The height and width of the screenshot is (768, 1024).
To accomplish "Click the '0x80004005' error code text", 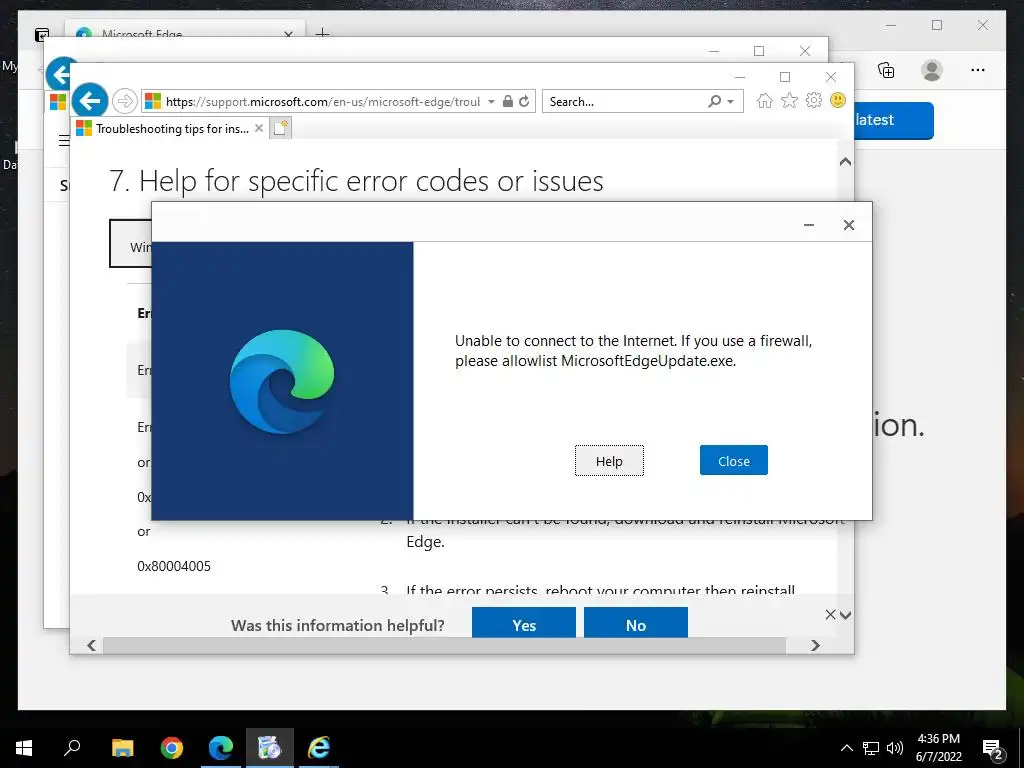I will 174,566.
